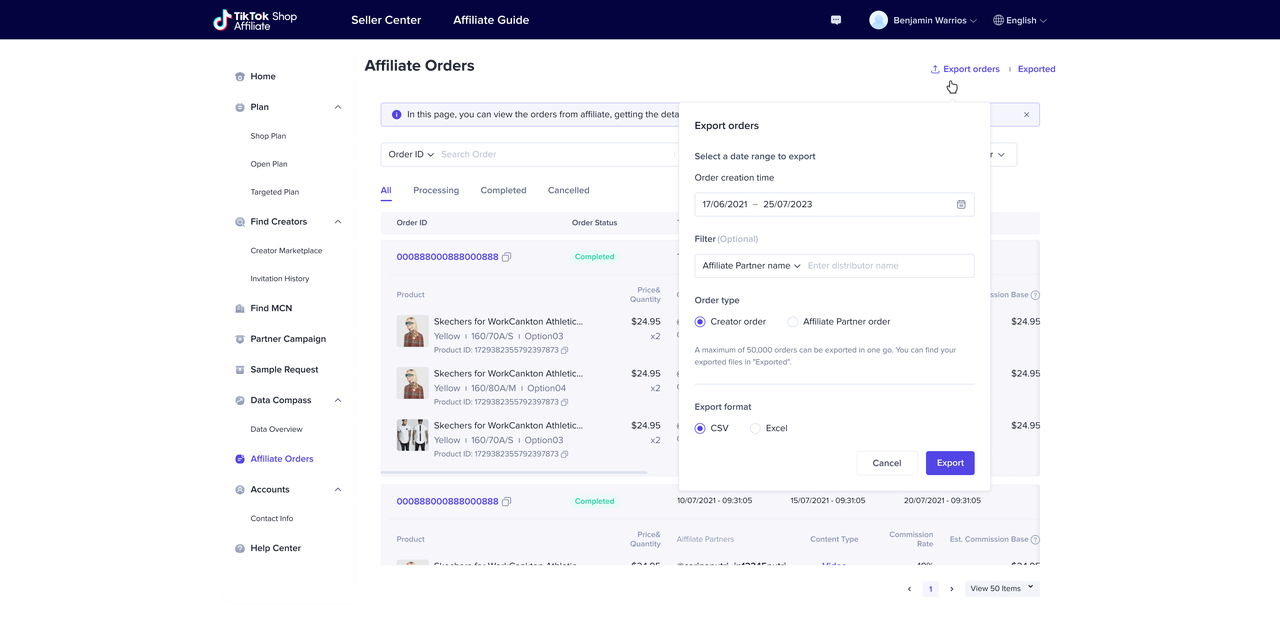
Task: Open Seller Center from top navigation
Action: pos(386,20)
